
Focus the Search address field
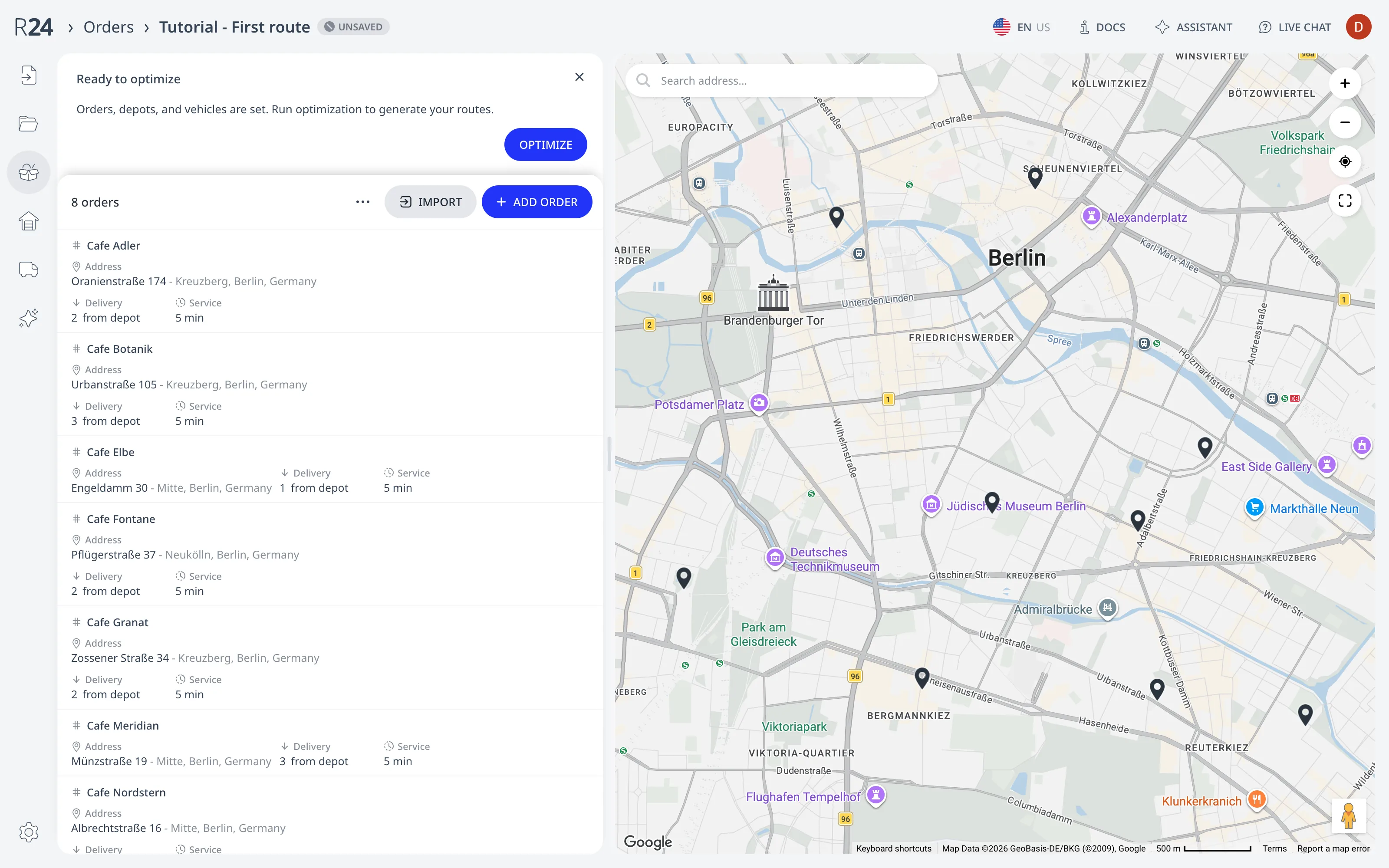781,80
